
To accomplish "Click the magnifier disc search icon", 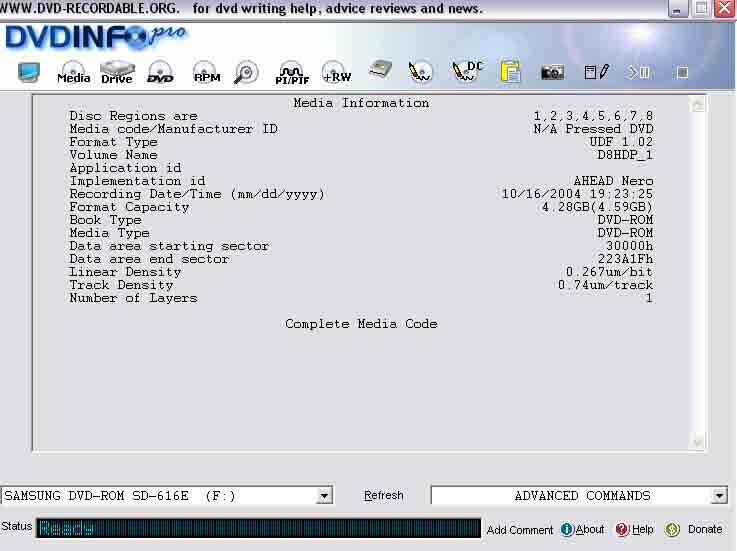I will coord(246,73).
